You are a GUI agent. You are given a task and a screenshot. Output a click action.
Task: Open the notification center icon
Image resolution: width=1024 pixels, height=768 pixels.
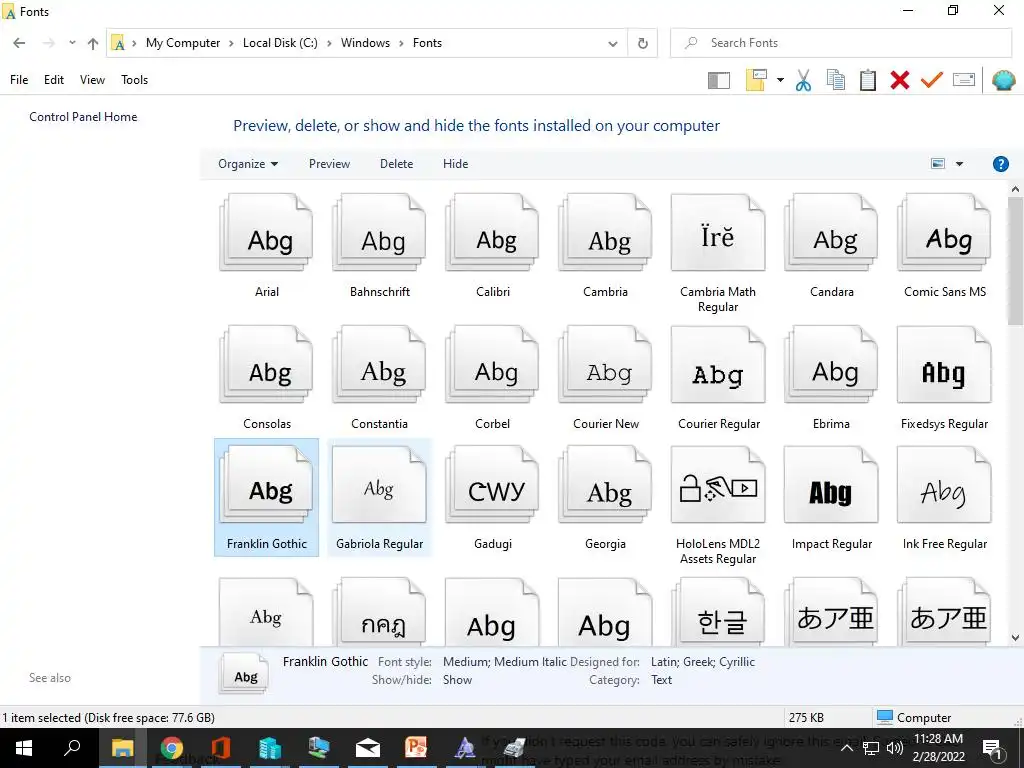click(x=993, y=748)
